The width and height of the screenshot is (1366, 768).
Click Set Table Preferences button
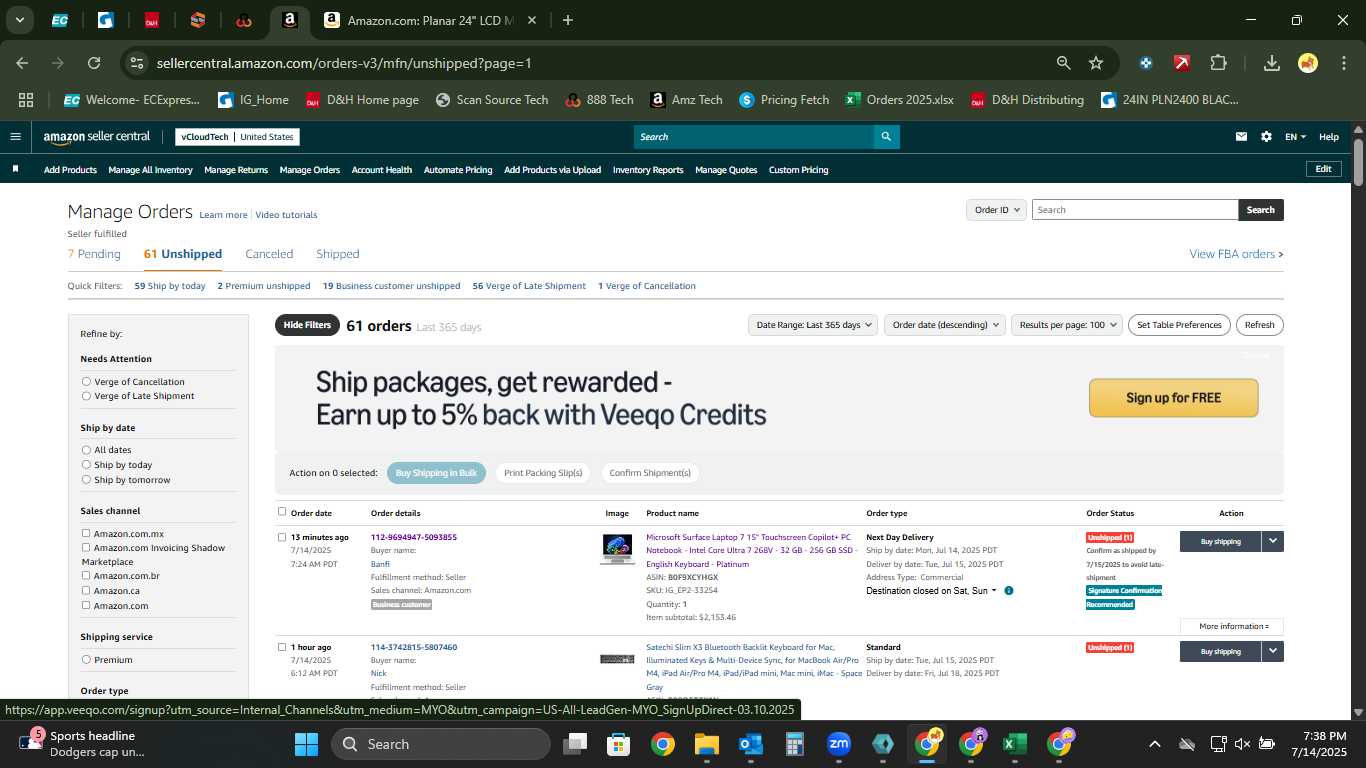click(1179, 325)
